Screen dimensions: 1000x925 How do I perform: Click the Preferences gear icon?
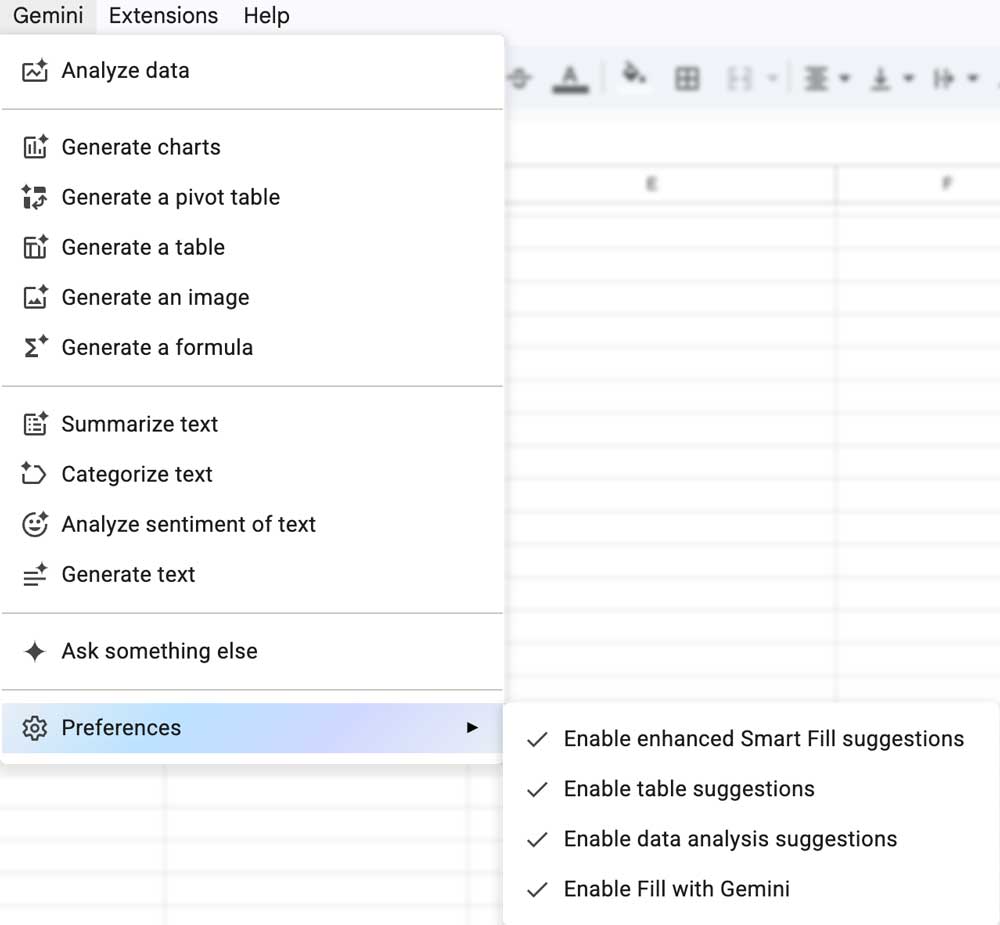pyautogui.click(x=35, y=728)
